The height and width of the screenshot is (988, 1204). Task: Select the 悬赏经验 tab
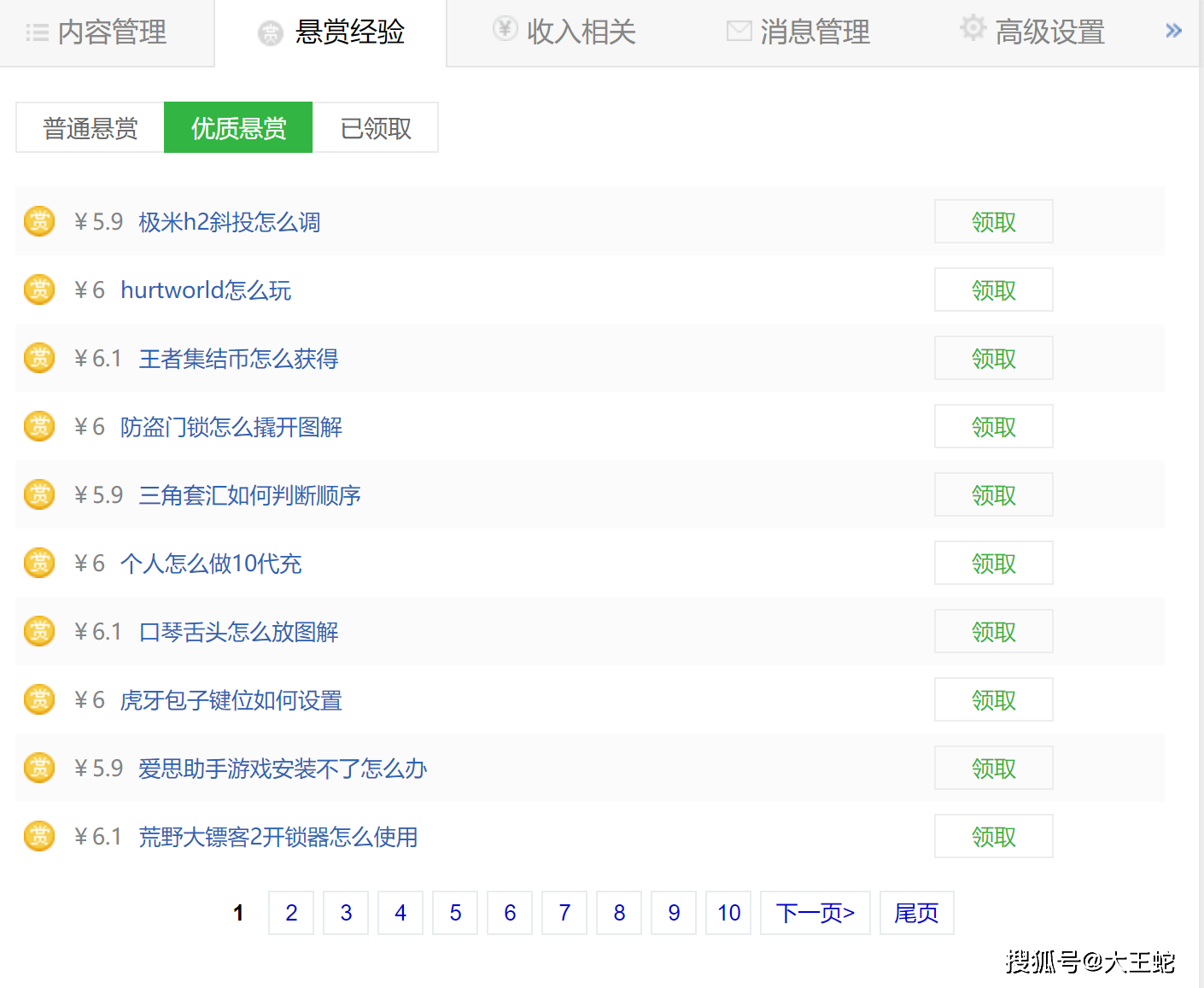(330, 32)
